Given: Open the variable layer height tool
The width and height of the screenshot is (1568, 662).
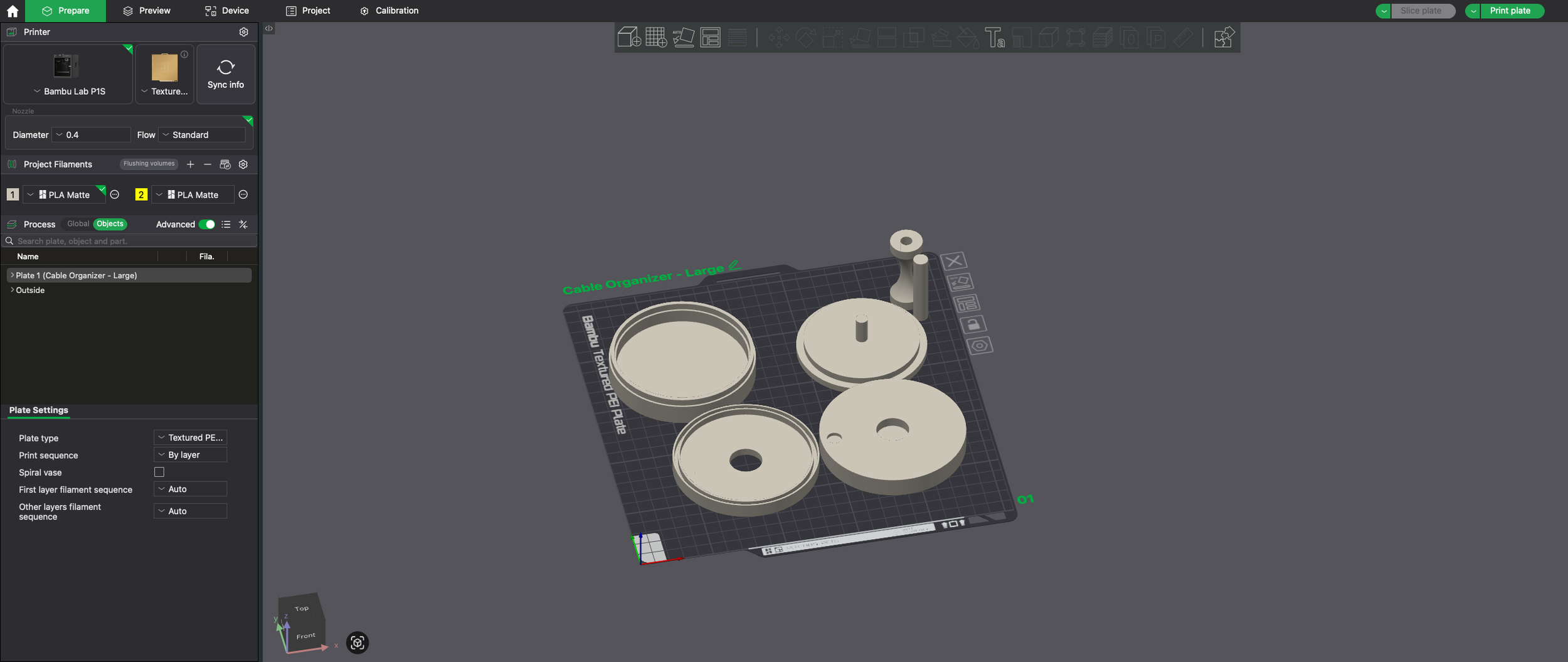Looking at the screenshot, I should coord(1101,38).
